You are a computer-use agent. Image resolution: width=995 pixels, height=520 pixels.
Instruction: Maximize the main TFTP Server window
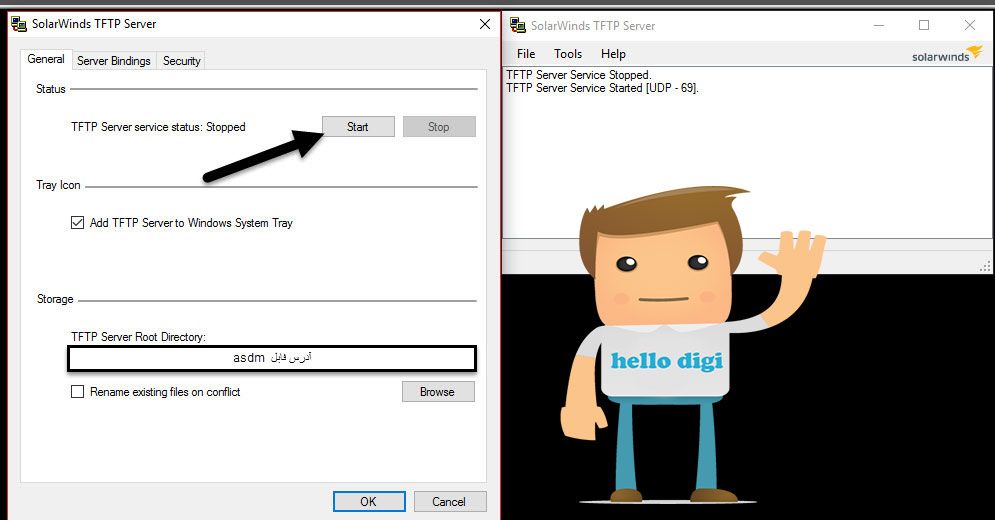pyautogui.click(x=924, y=25)
